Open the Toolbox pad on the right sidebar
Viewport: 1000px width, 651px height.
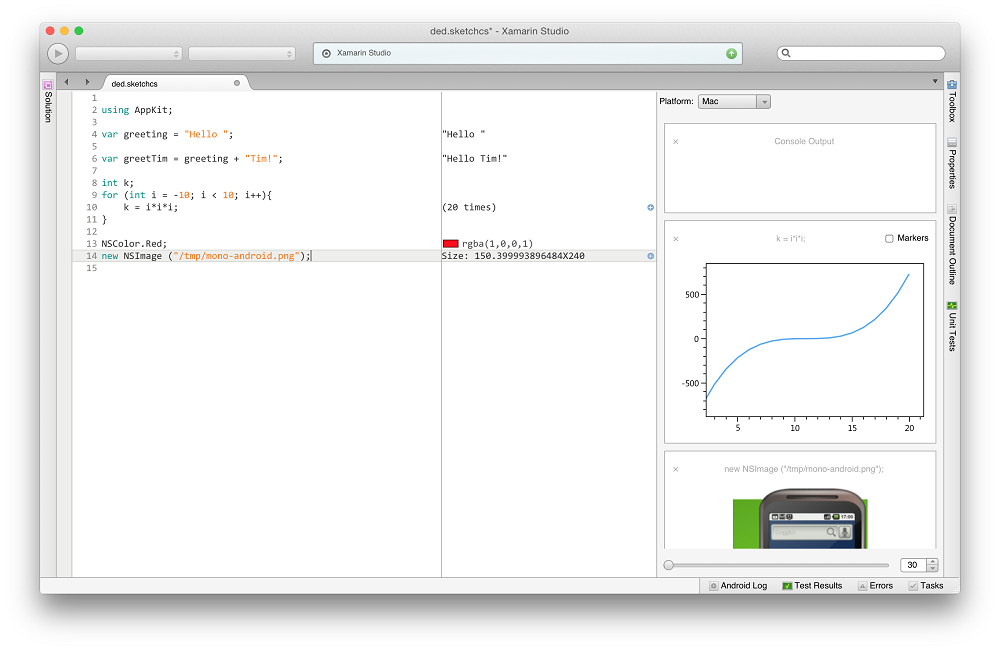(x=952, y=101)
